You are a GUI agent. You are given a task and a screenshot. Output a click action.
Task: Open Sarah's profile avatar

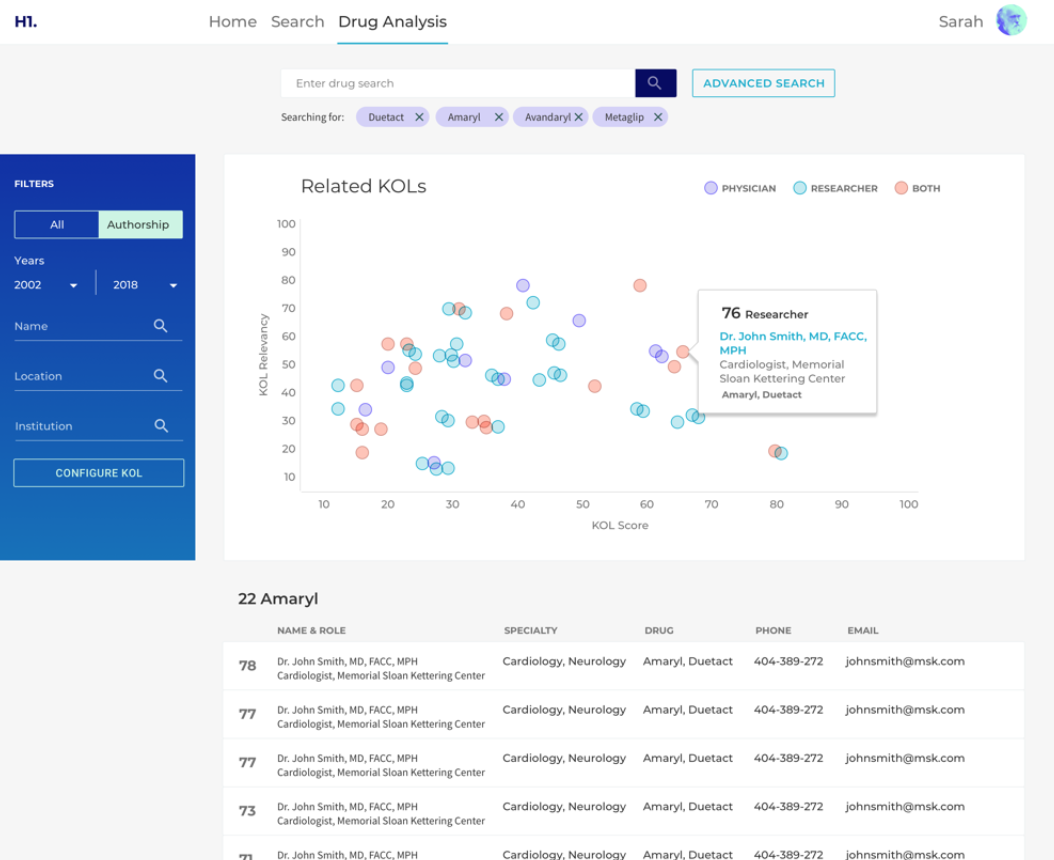1011,20
